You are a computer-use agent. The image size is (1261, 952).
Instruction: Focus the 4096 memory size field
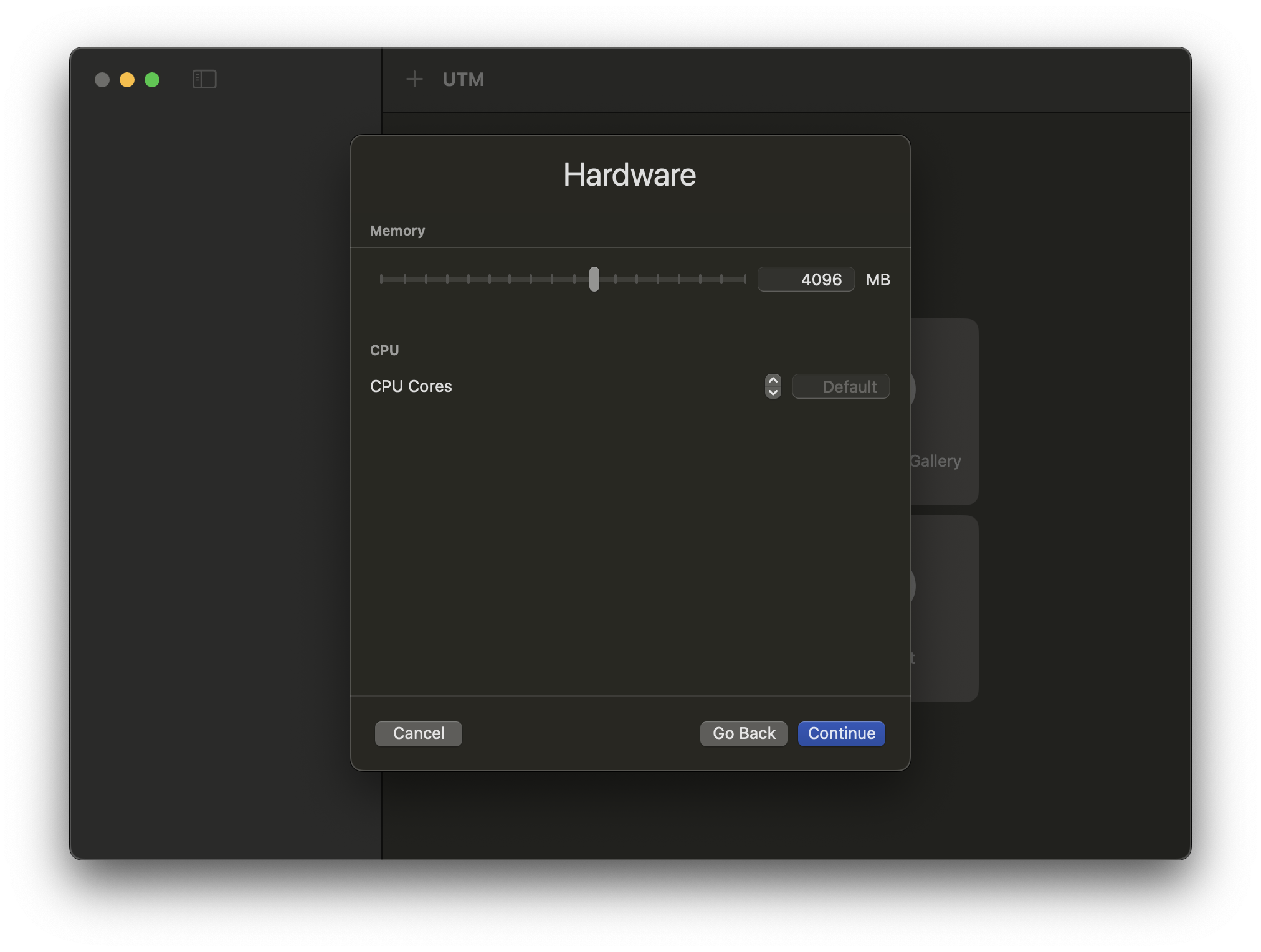point(806,280)
